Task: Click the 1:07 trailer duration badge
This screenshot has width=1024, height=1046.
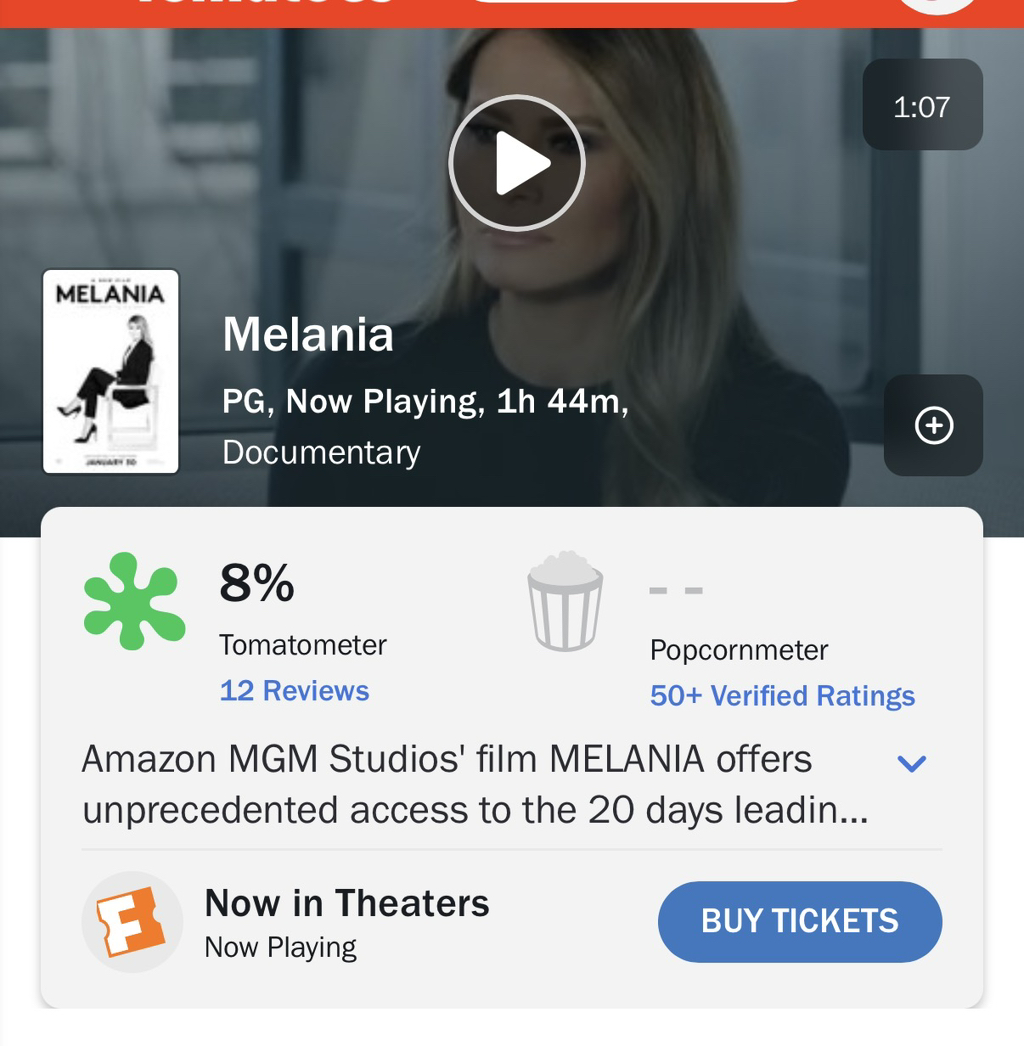Action: pos(922,106)
